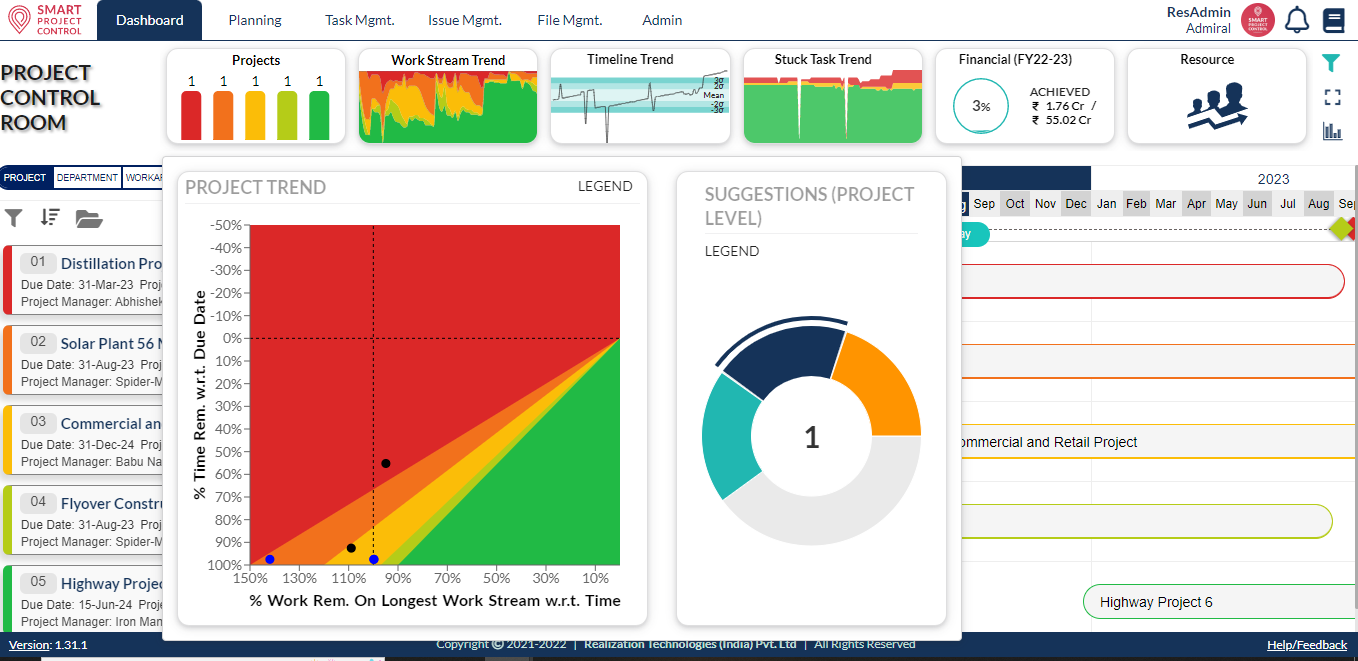Image resolution: width=1358 pixels, height=661 pixels.
Task: Click the Resource team icon card
Action: 1216,105
